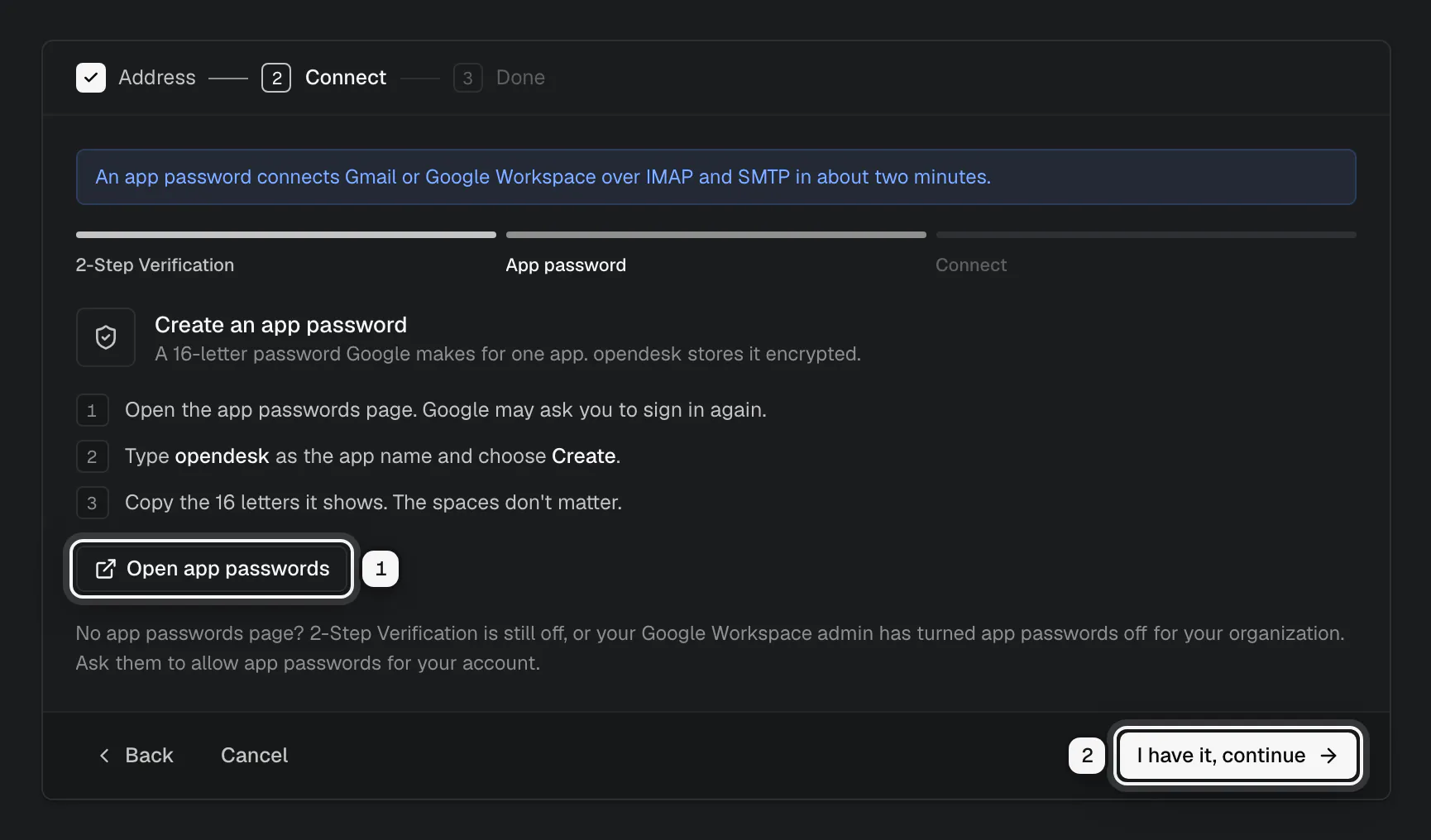Go back with the Back button
This screenshot has width=1431, height=840.
point(136,756)
